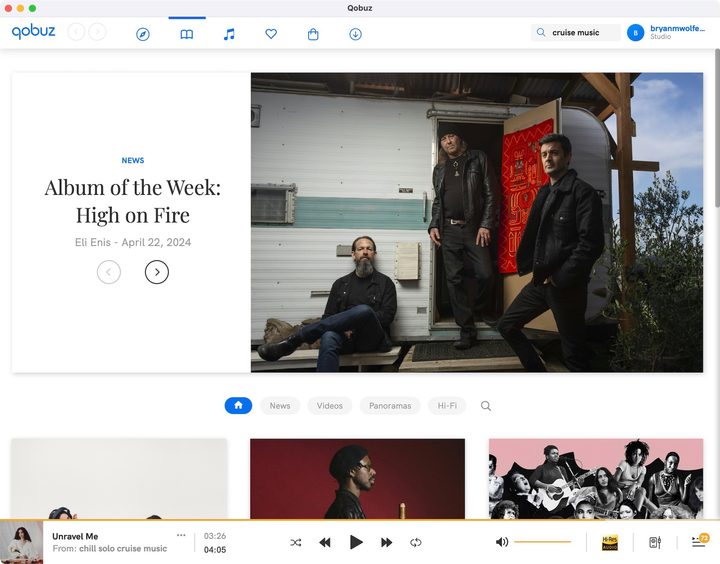Mute with the speaker volume icon

pyautogui.click(x=502, y=542)
